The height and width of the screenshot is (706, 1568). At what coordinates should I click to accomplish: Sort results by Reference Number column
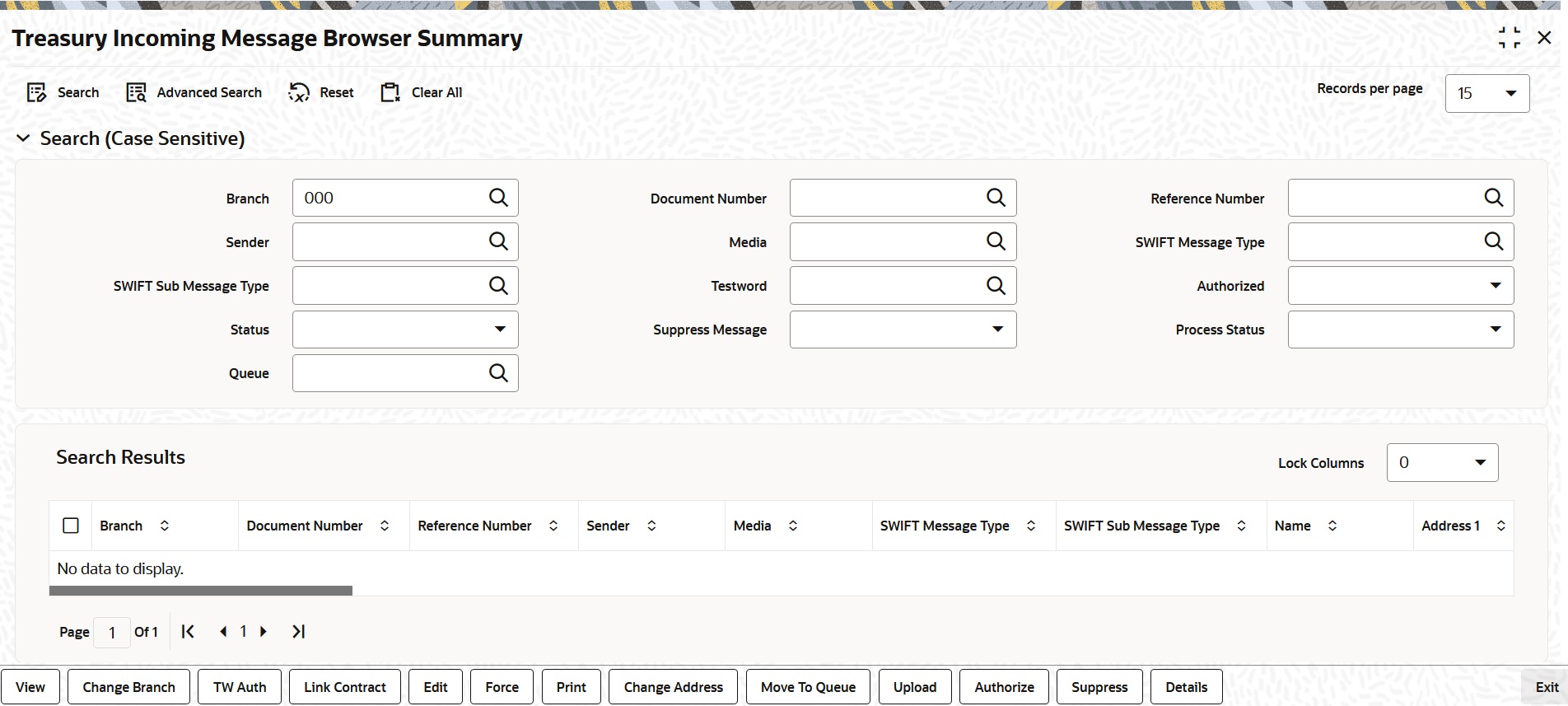[553, 526]
